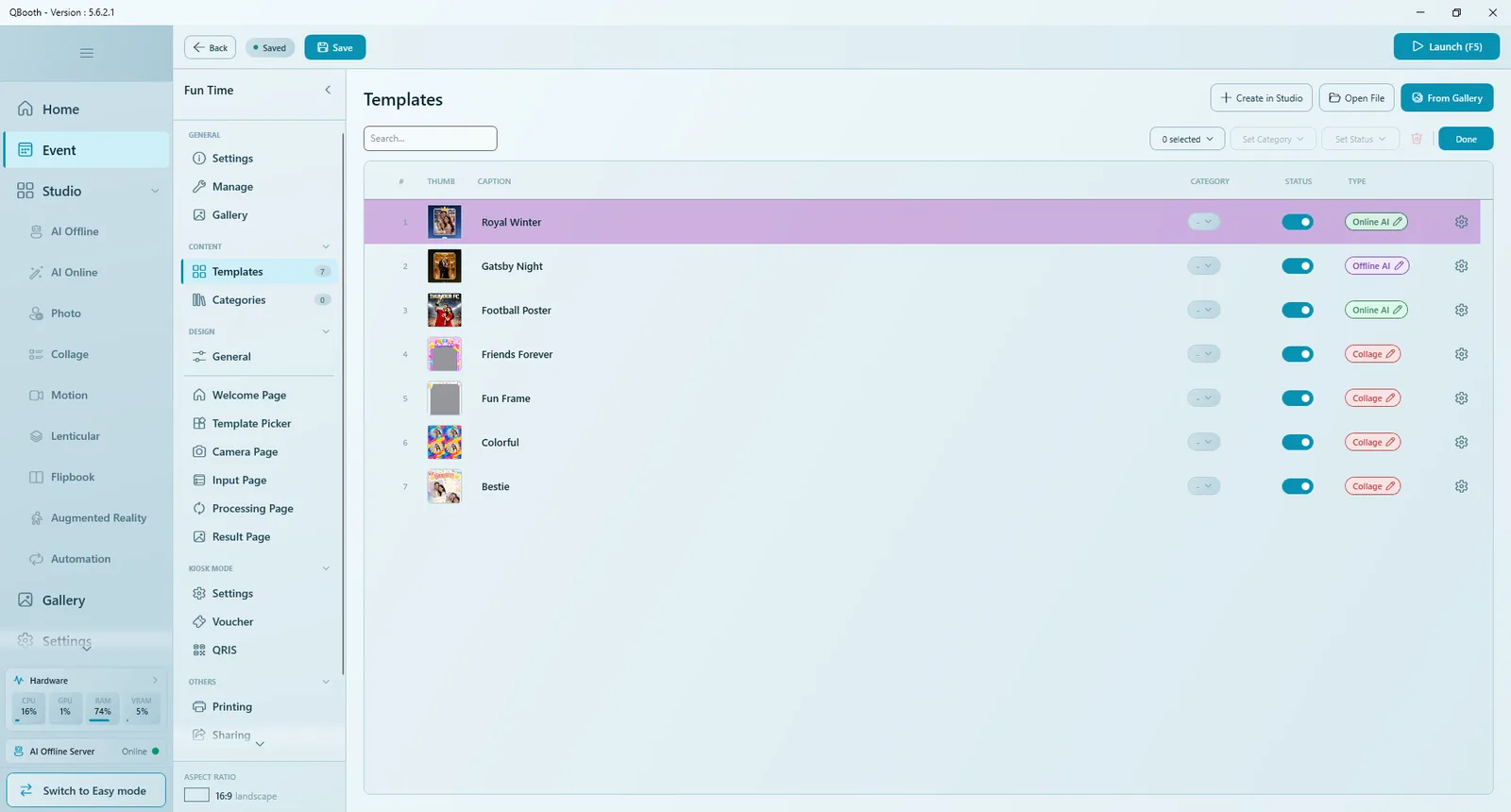Collapse the Fun Time side panel
The width and height of the screenshot is (1511, 812).
click(x=328, y=90)
